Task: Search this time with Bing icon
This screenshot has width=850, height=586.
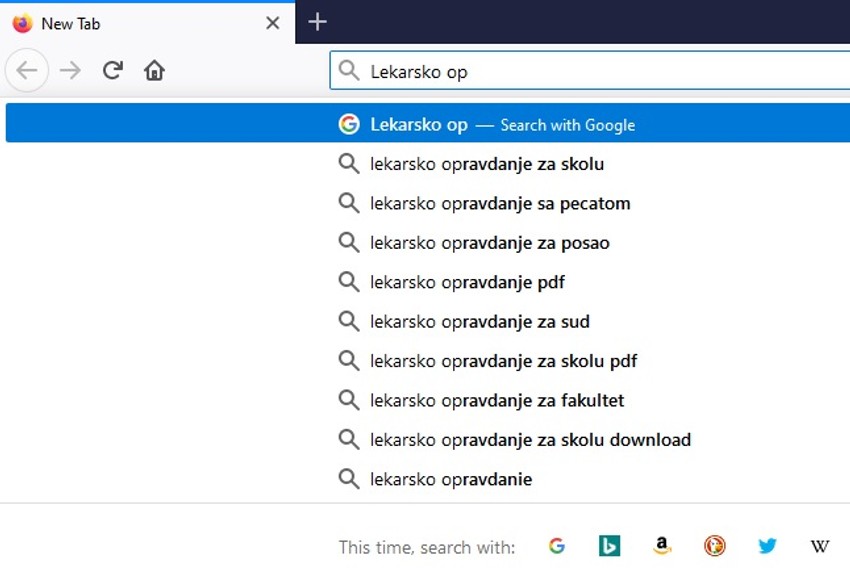Action: coord(609,546)
